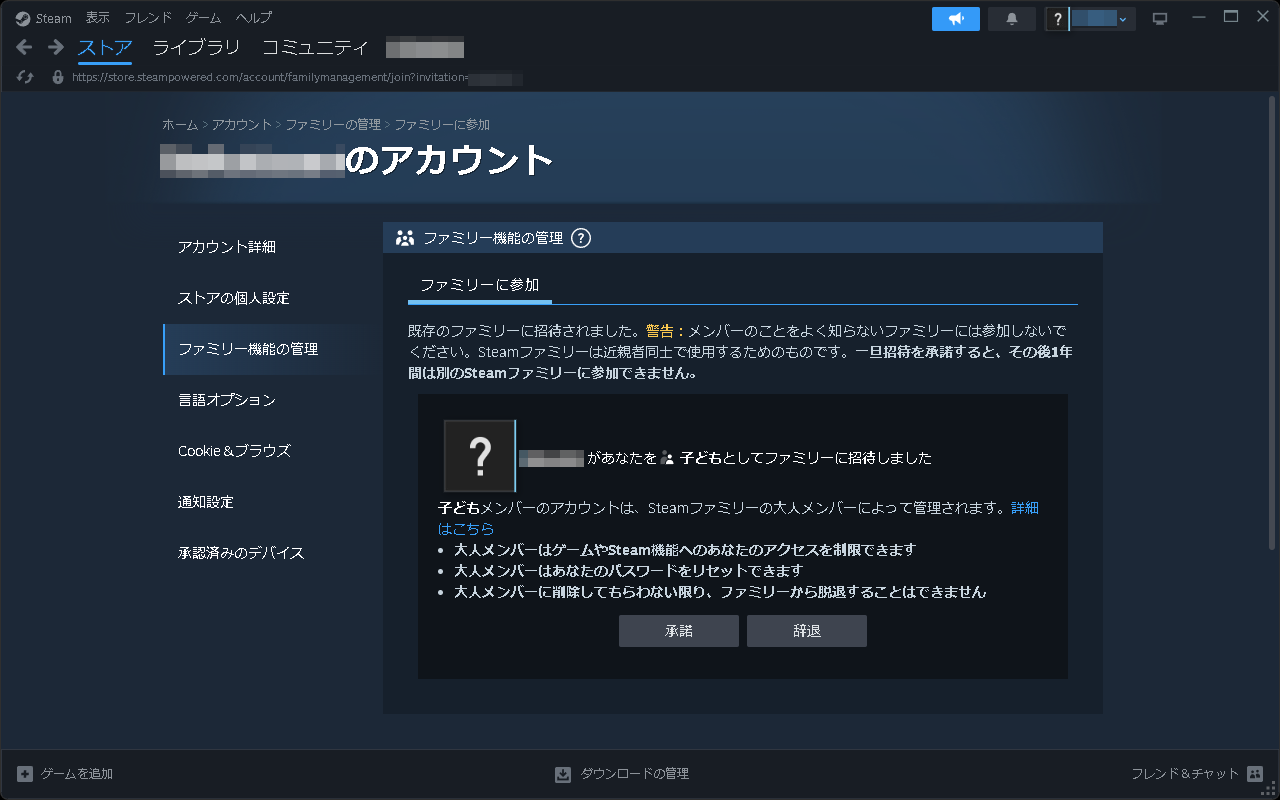This screenshot has height=800, width=1280.
Task: Open the announcements megaphone icon
Action: tap(955, 18)
